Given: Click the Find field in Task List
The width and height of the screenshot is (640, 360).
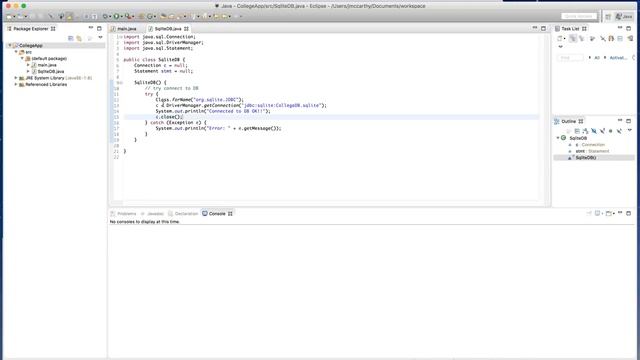Looking at the screenshot, I should coord(570,58).
